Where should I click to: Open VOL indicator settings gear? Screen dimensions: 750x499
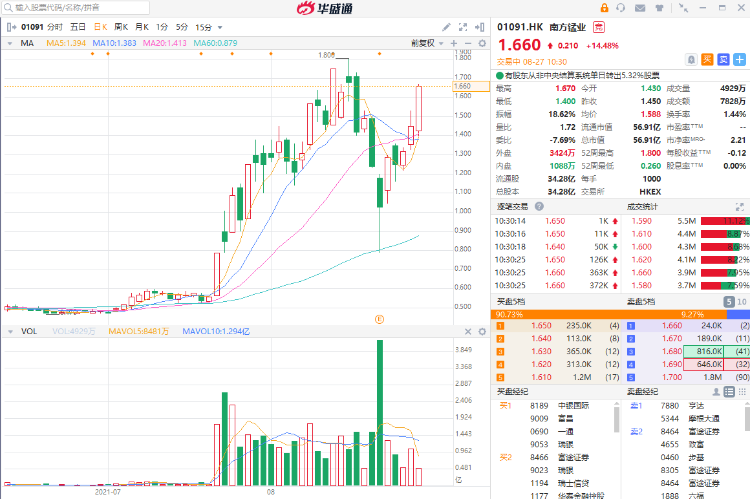pyautogui.click(x=482, y=332)
